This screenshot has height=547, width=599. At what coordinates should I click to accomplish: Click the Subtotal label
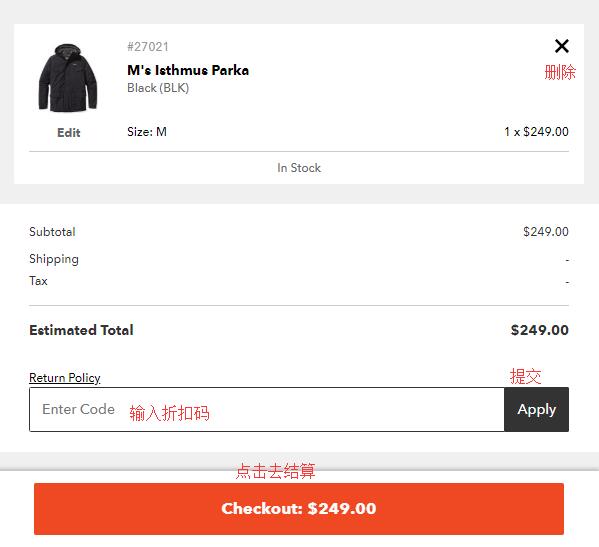click(52, 231)
